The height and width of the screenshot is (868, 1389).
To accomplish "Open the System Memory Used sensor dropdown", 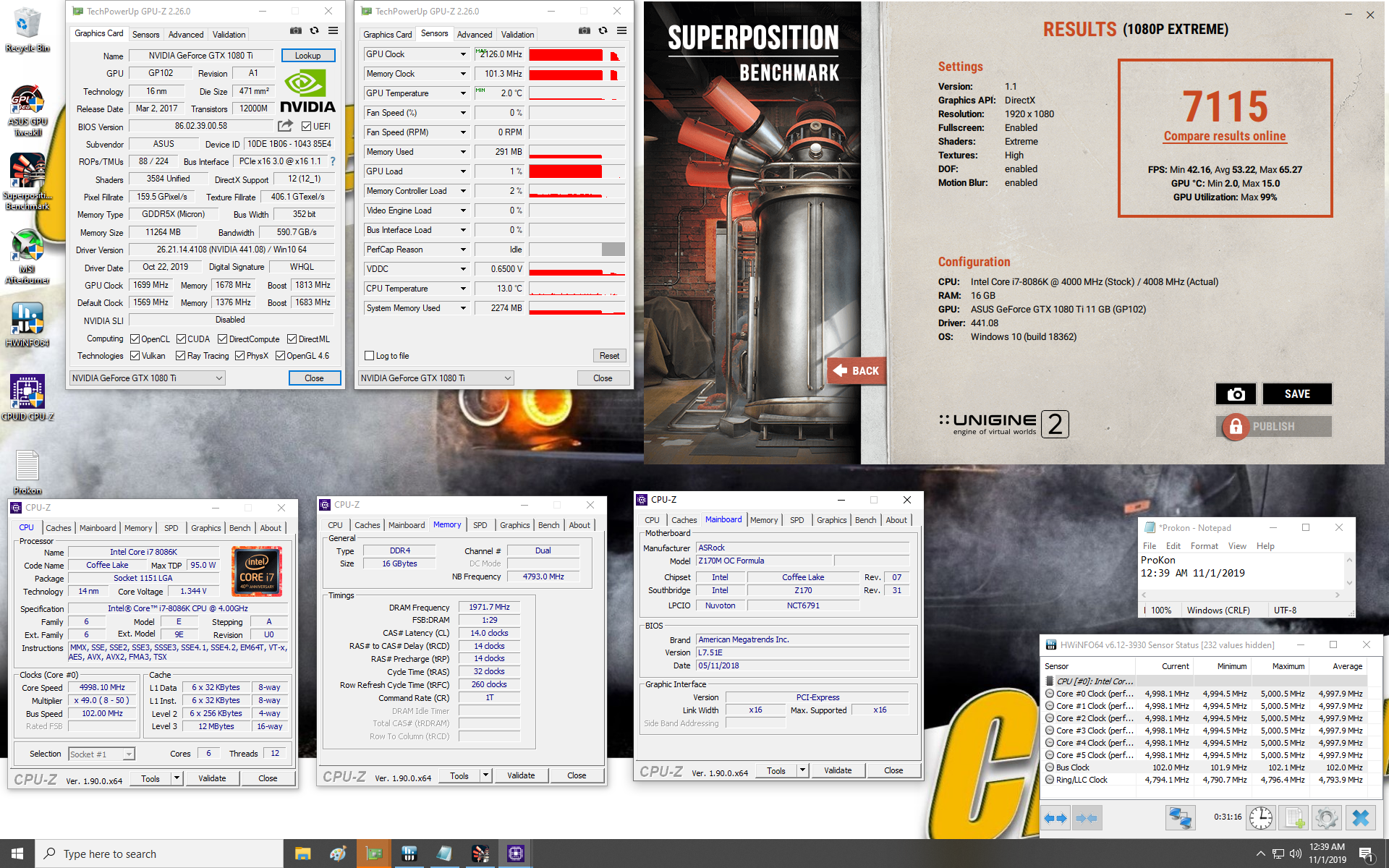I will coord(463,308).
